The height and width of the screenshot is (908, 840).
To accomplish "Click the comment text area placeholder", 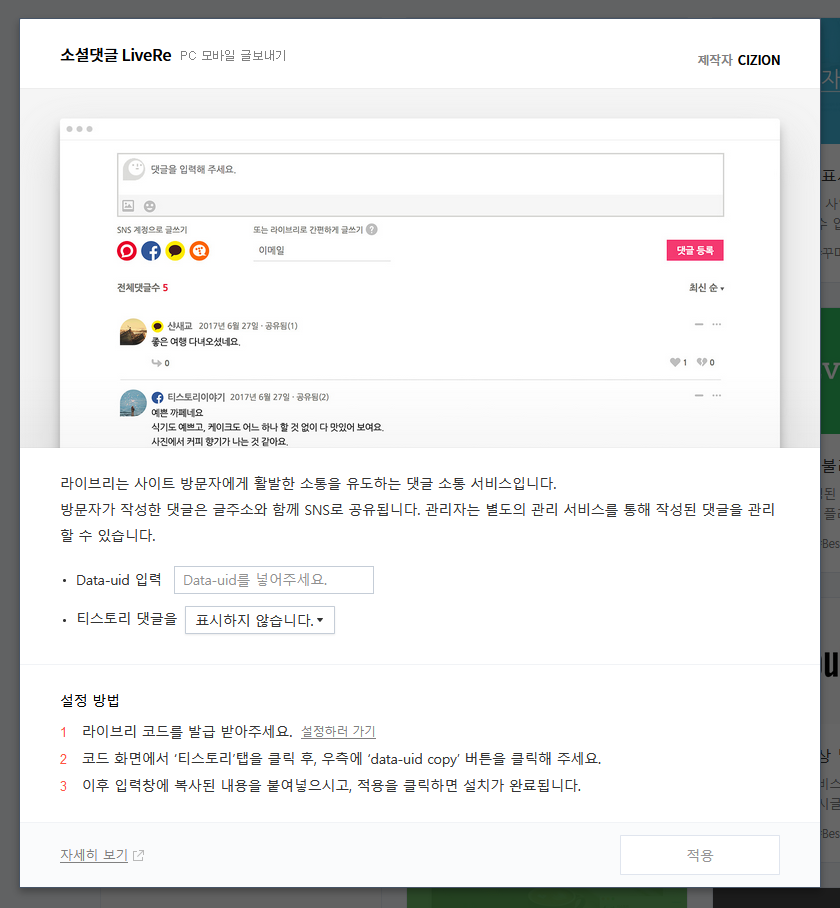I will click(x=193, y=169).
